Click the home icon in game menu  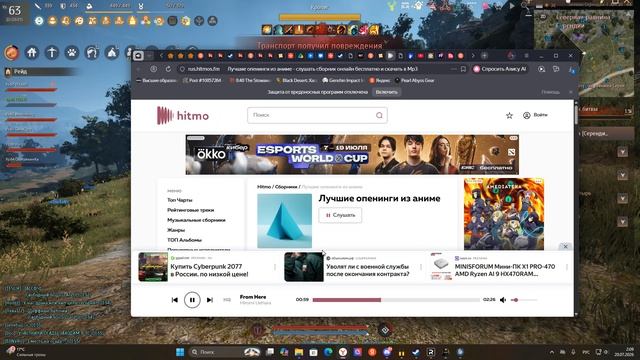pos(31,53)
